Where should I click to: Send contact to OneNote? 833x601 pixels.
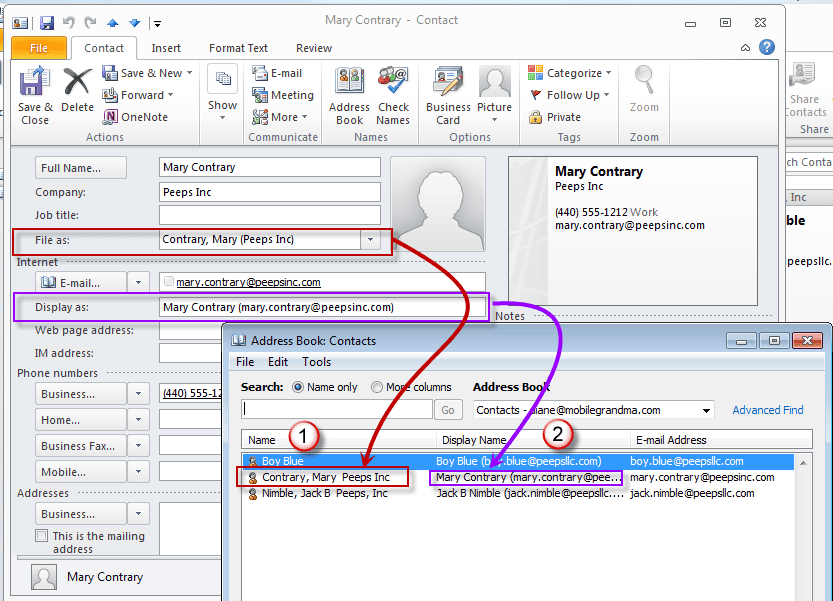click(x=135, y=117)
